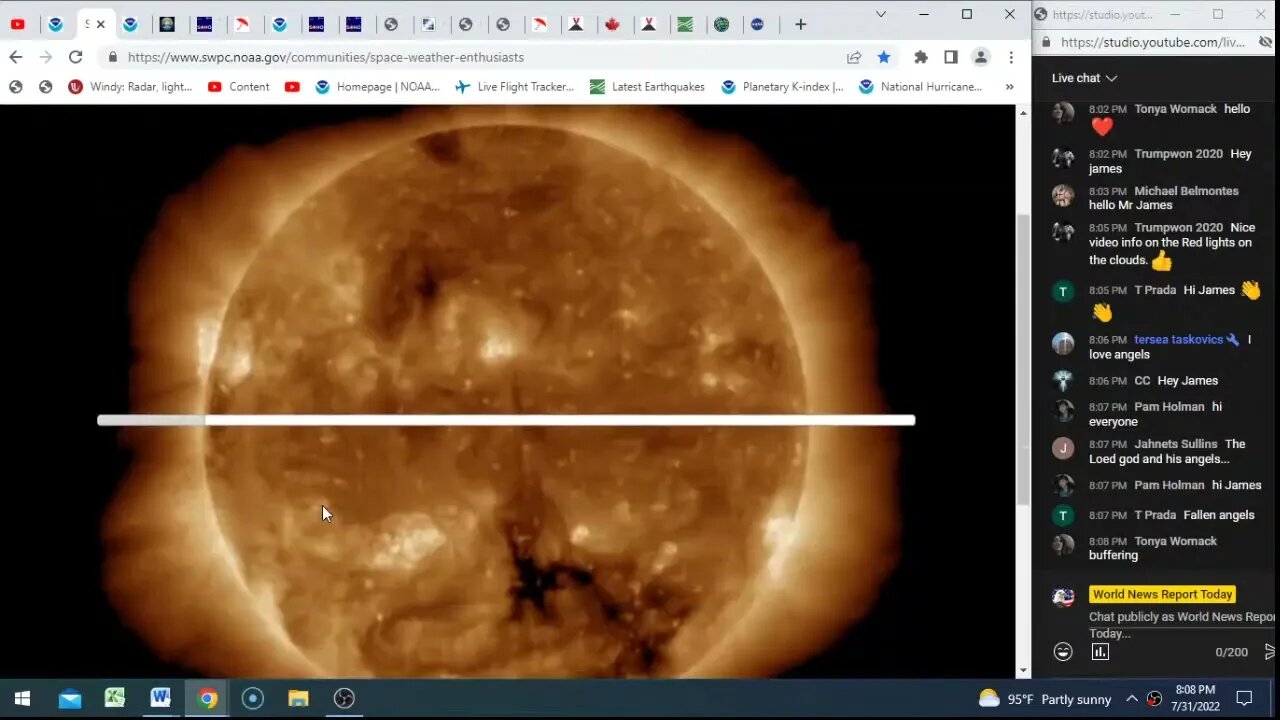This screenshot has height=720, width=1280.
Task: Reload the NOAA page
Action: click(x=76, y=57)
